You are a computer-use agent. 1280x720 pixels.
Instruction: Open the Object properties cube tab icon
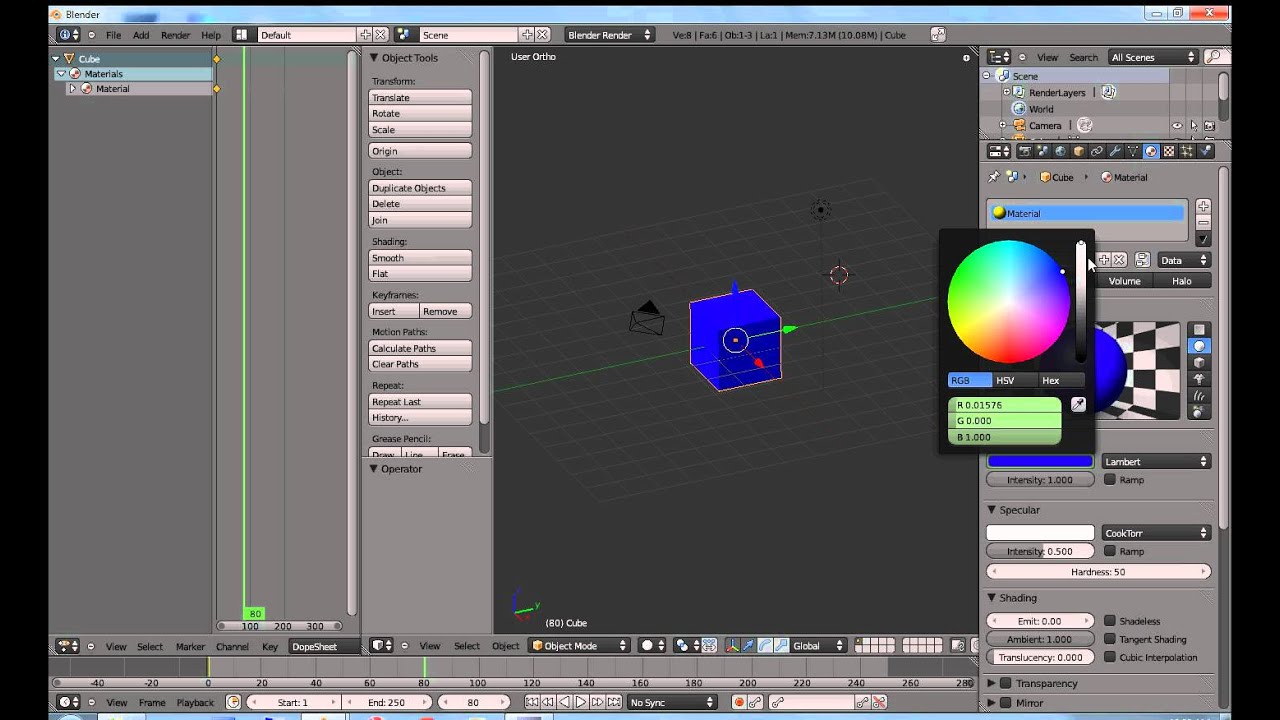1079,151
